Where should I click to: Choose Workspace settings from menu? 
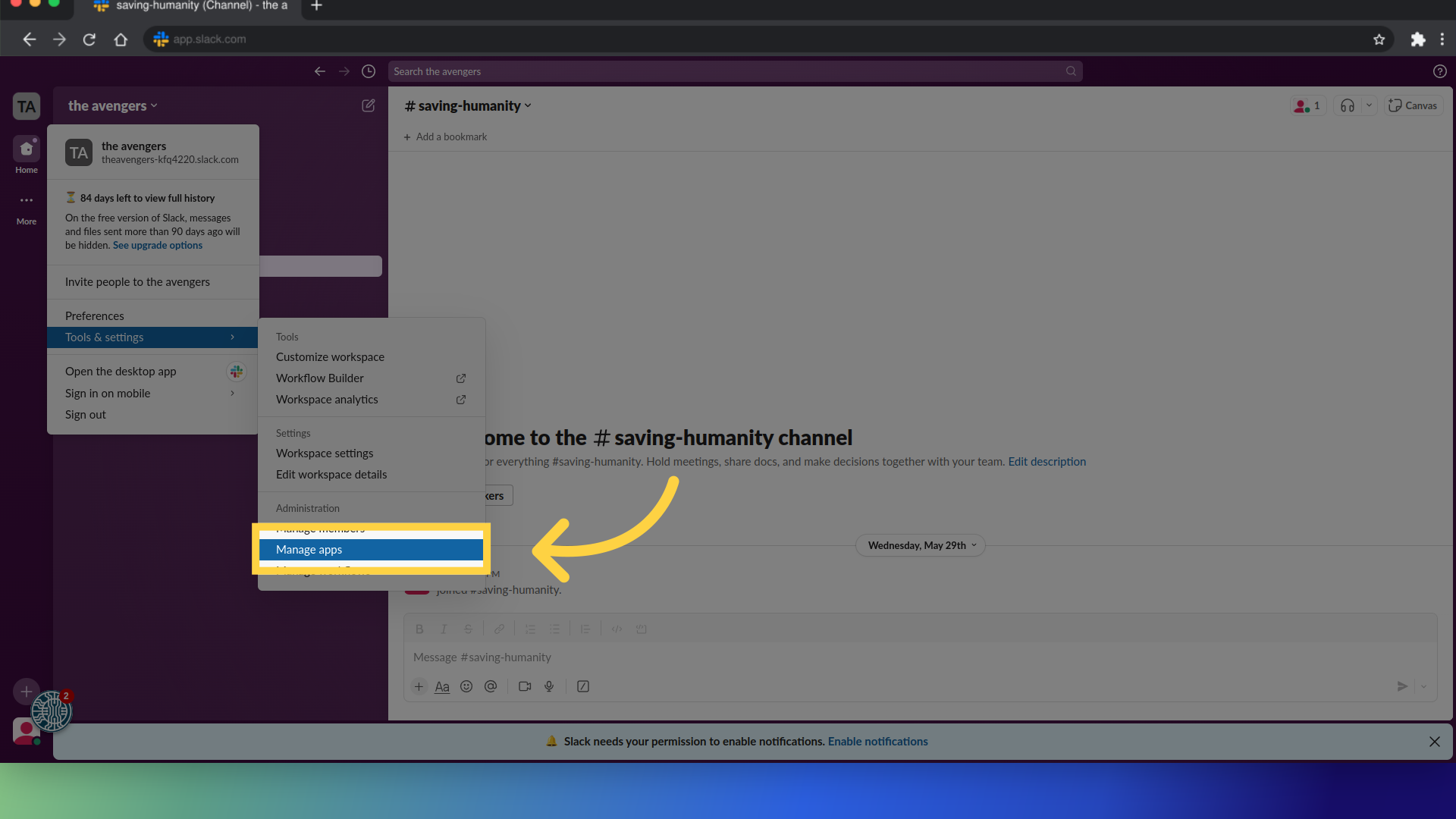[325, 453]
